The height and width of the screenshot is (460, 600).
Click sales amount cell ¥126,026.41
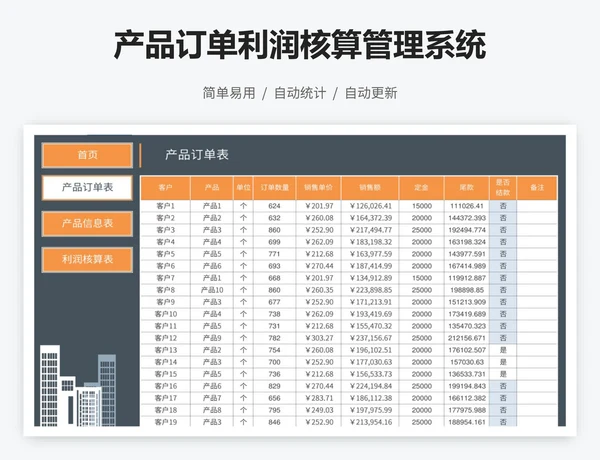pyautogui.click(x=370, y=206)
